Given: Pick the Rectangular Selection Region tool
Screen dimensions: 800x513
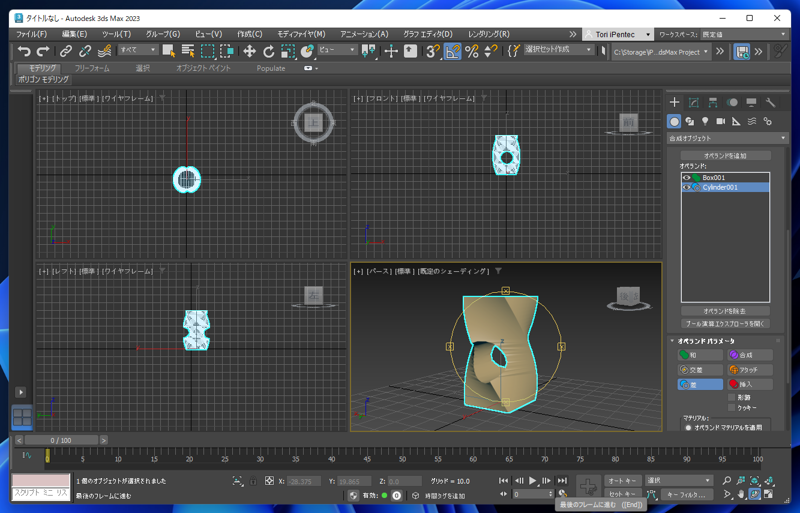Looking at the screenshot, I should click(x=207, y=51).
